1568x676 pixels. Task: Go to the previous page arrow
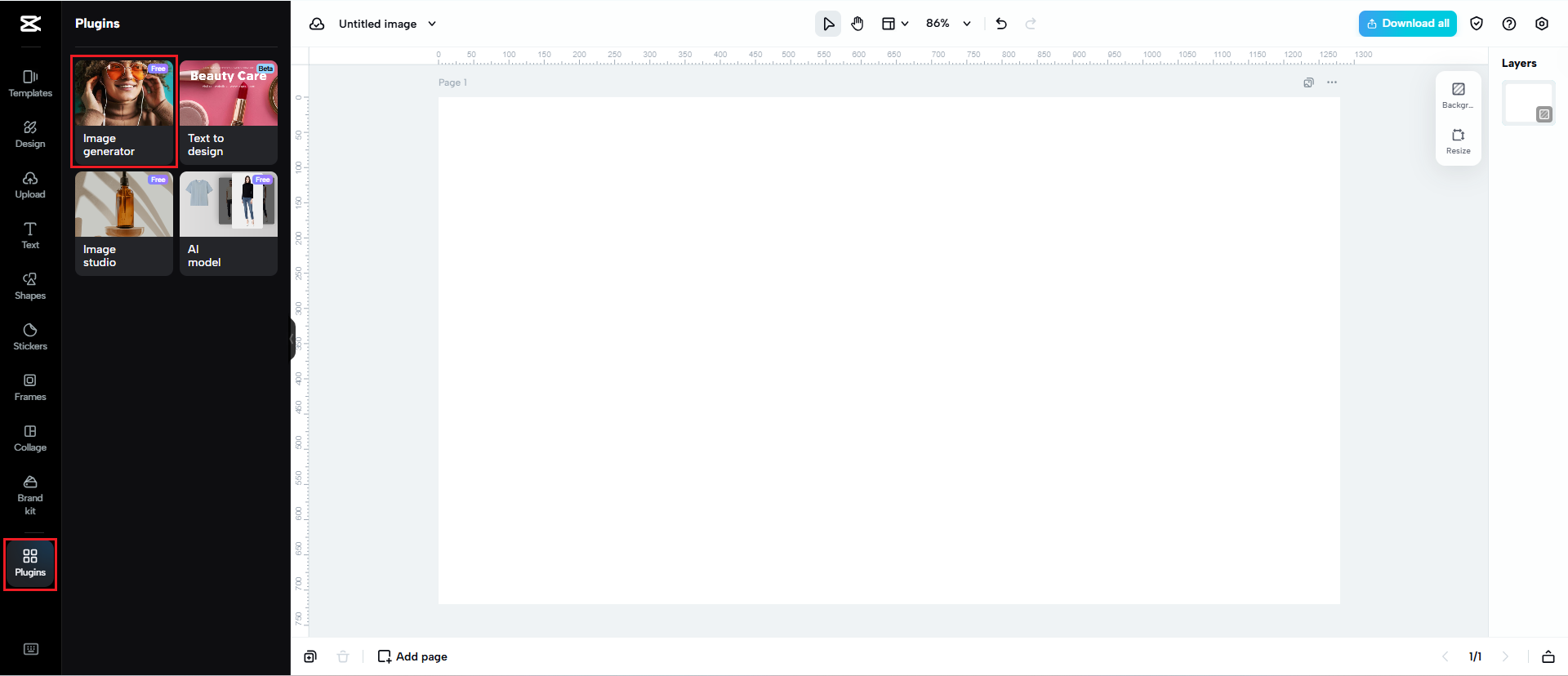tap(1445, 656)
